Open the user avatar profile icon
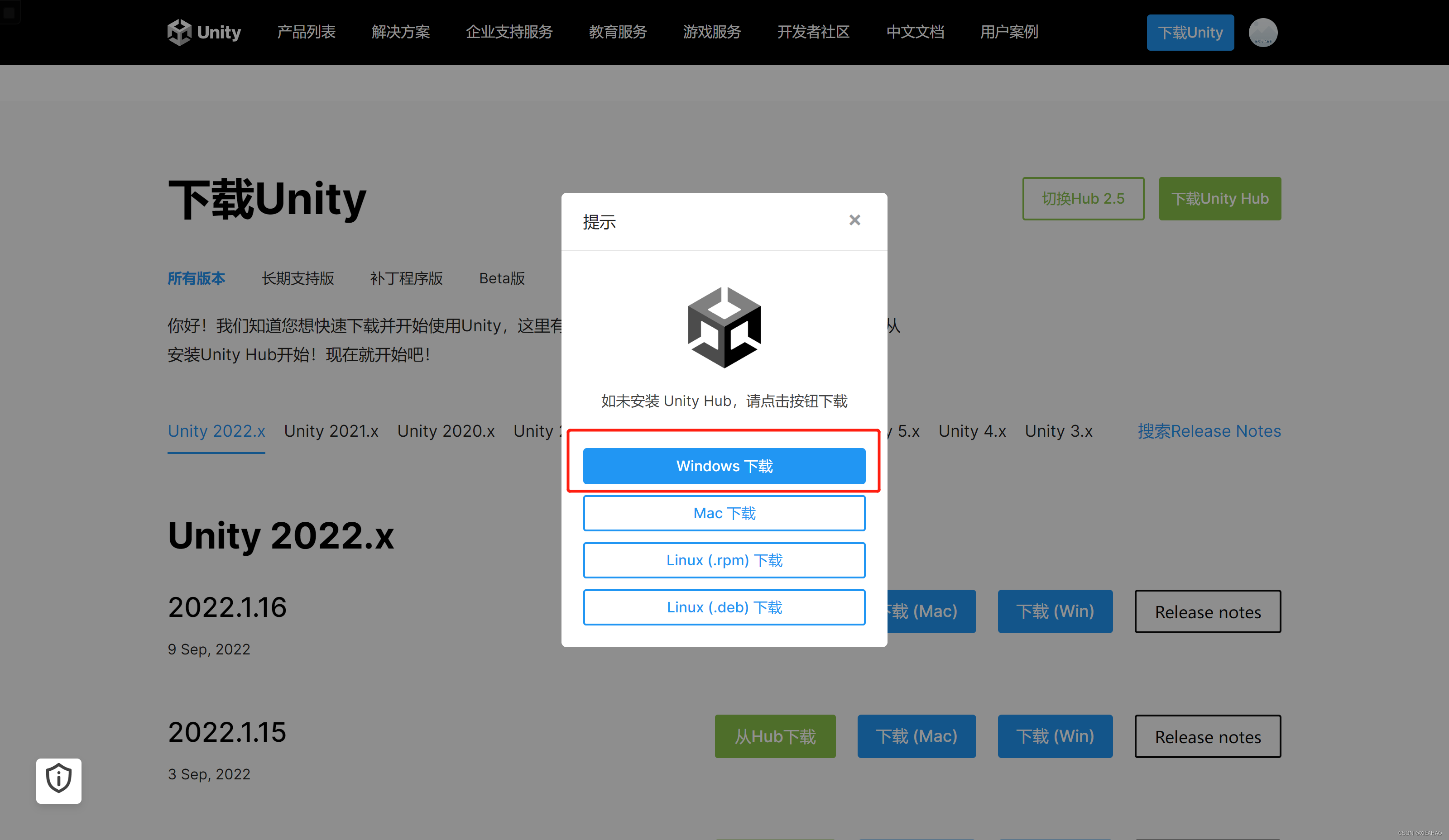This screenshot has height=840, width=1449. click(x=1263, y=32)
